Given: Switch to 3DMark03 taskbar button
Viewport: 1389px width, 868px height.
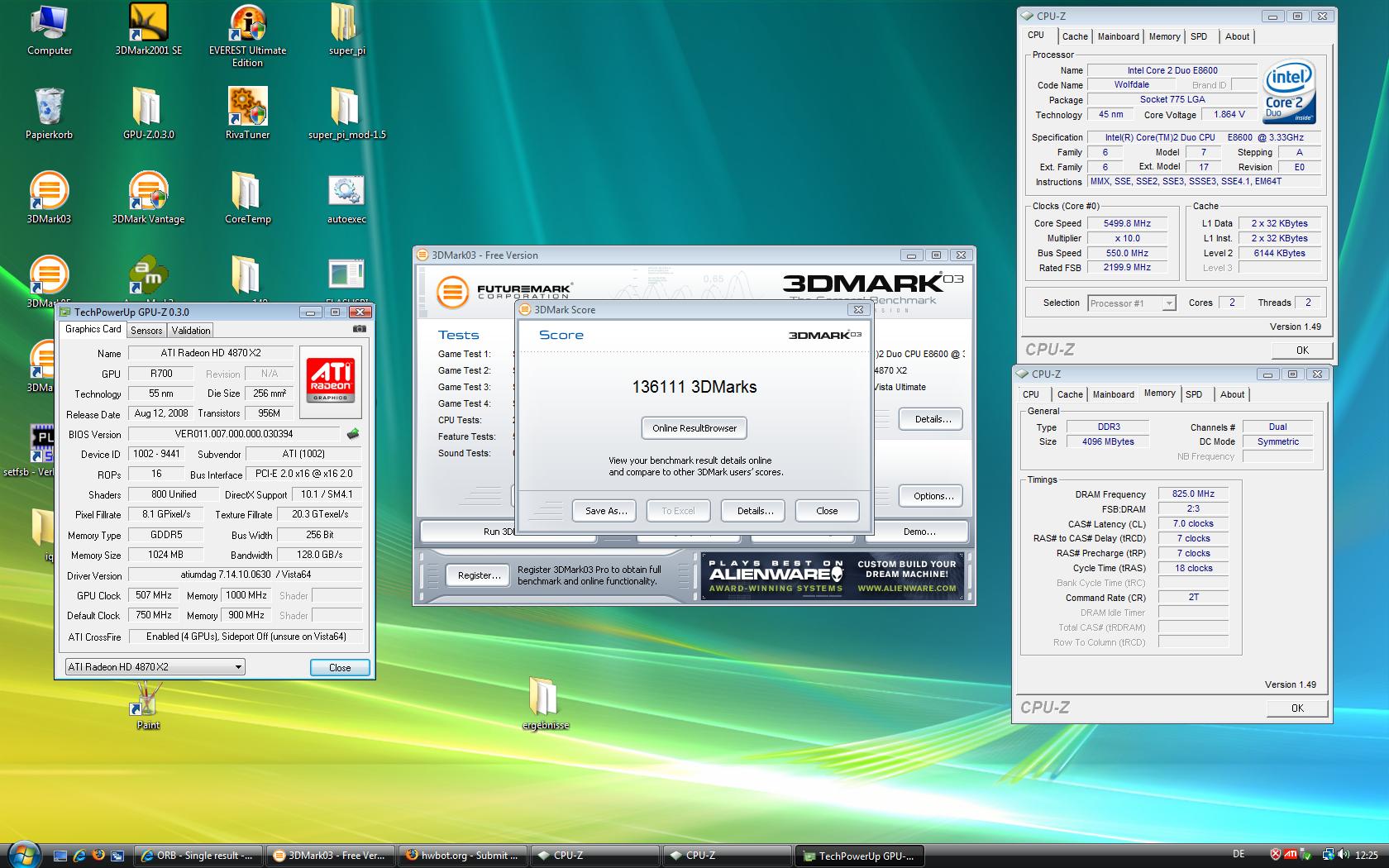Looking at the screenshot, I should coord(331,856).
